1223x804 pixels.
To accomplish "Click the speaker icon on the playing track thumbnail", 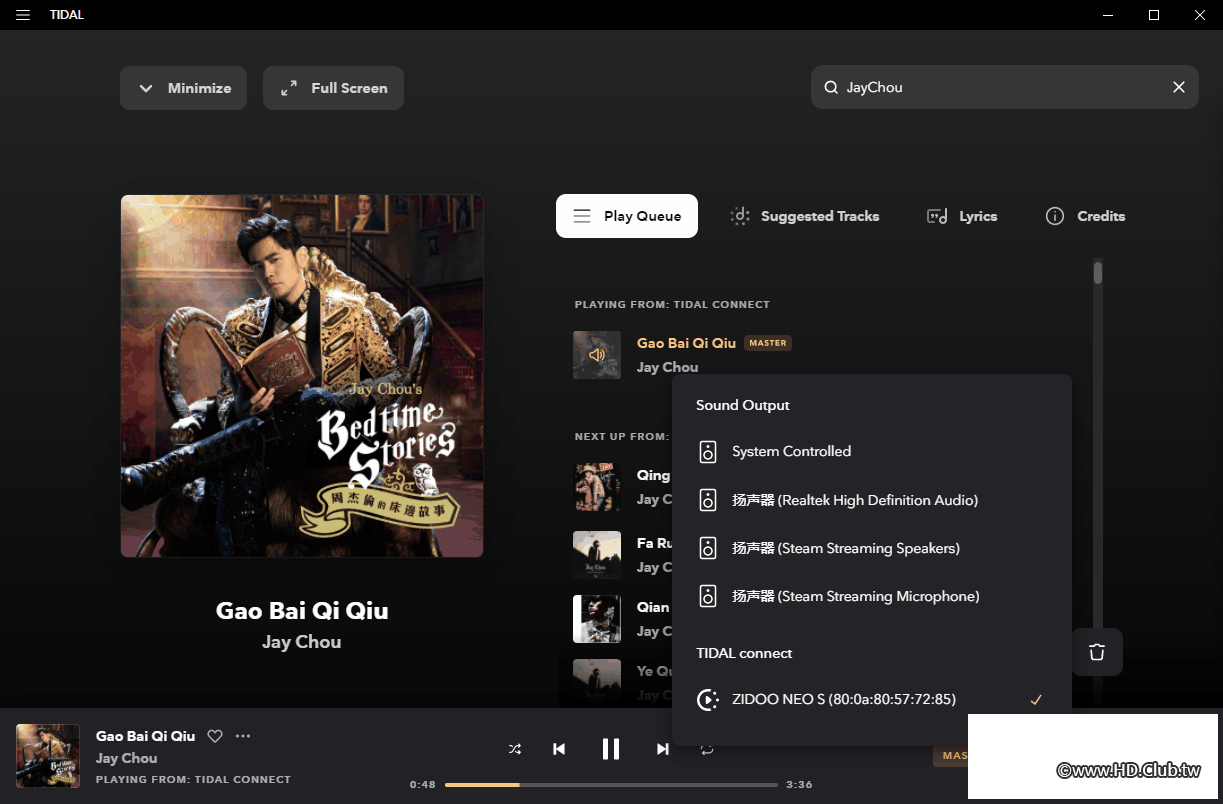I will click(597, 355).
